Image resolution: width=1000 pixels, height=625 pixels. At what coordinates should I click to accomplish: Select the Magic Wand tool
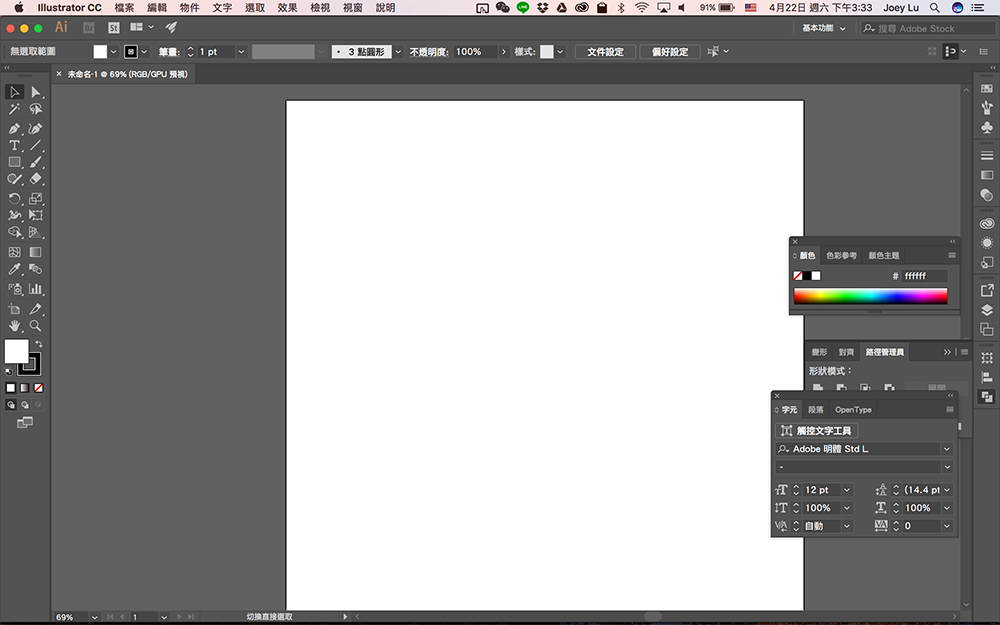(x=15, y=110)
